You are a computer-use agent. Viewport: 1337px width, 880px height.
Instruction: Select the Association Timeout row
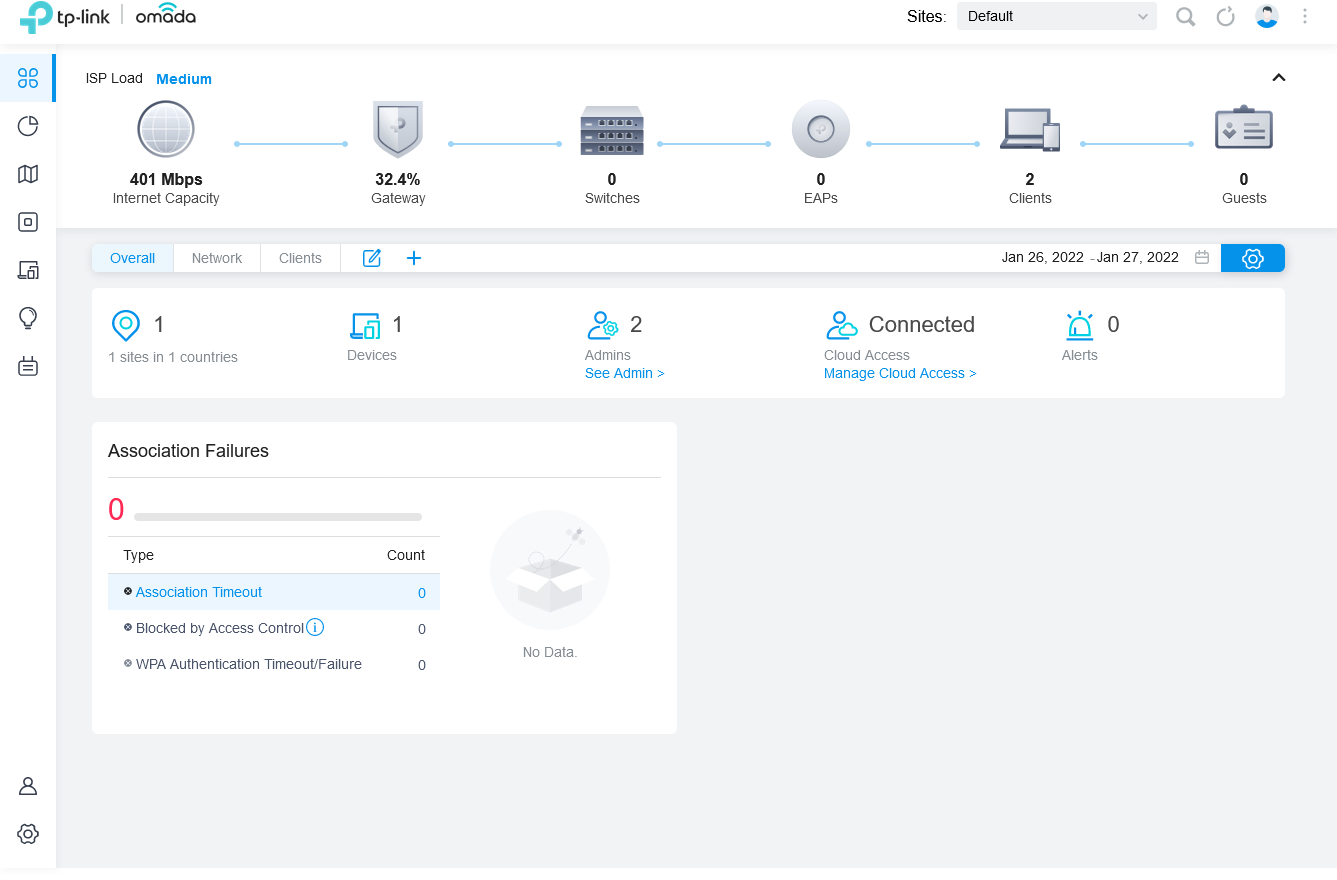tap(274, 592)
